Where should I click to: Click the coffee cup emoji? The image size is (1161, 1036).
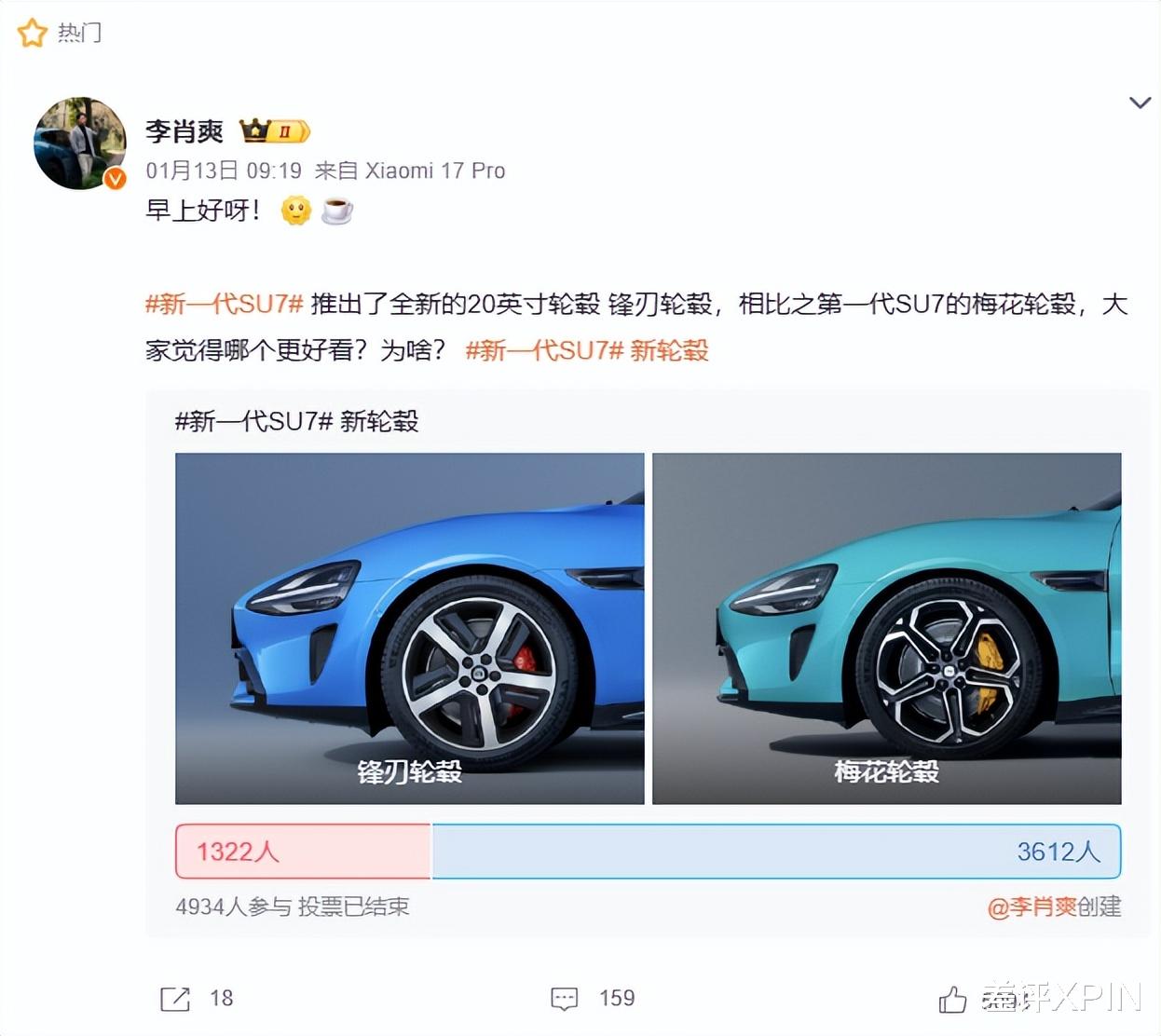[x=337, y=211]
